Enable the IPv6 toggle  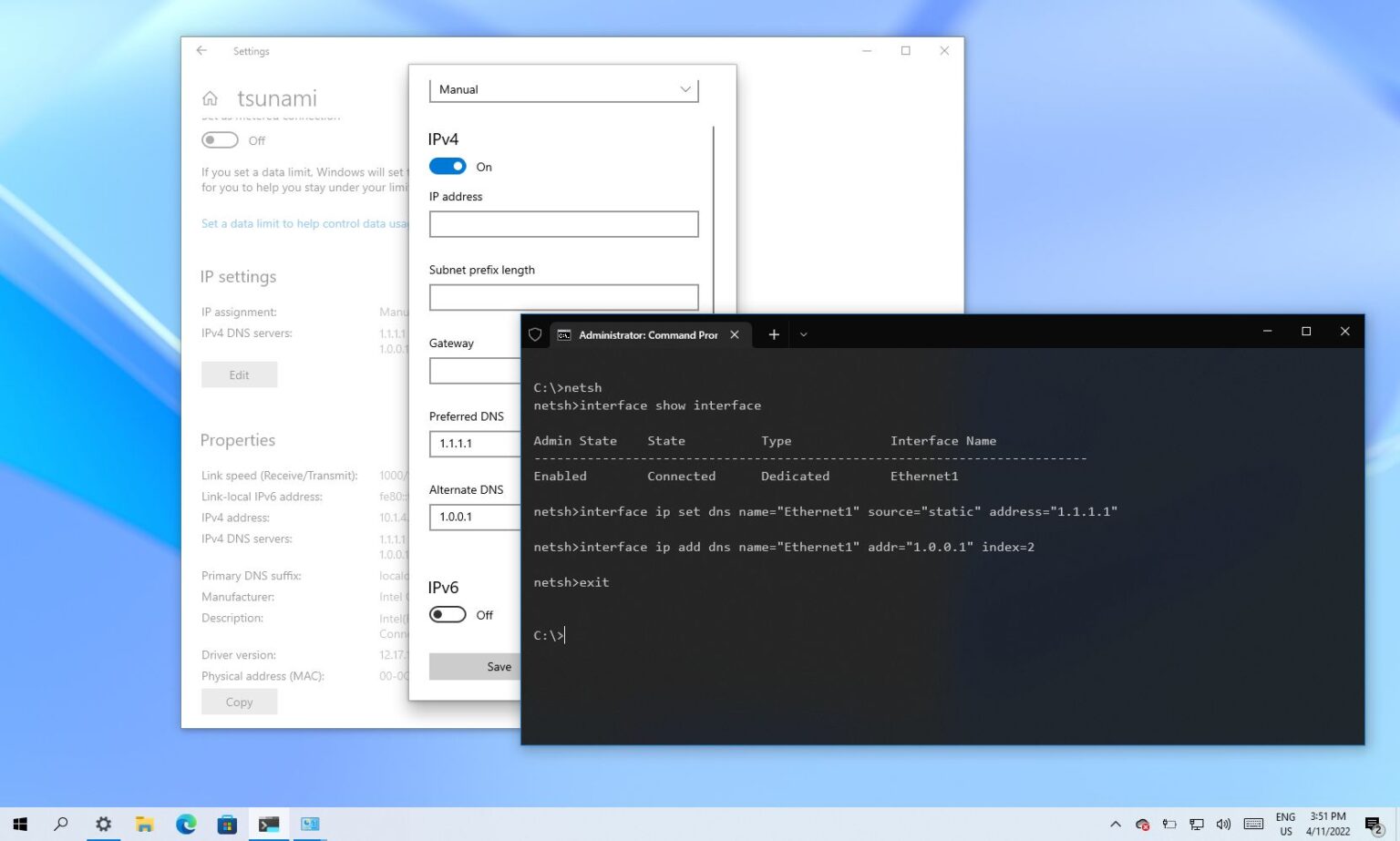(x=448, y=614)
